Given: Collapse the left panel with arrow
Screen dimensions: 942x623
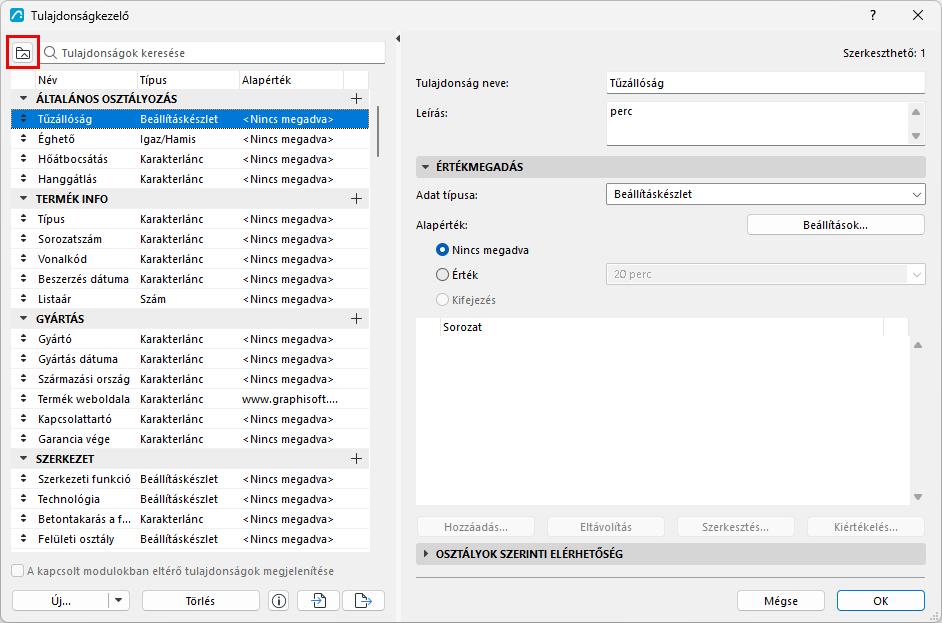Looking at the screenshot, I should pyautogui.click(x=398, y=38).
